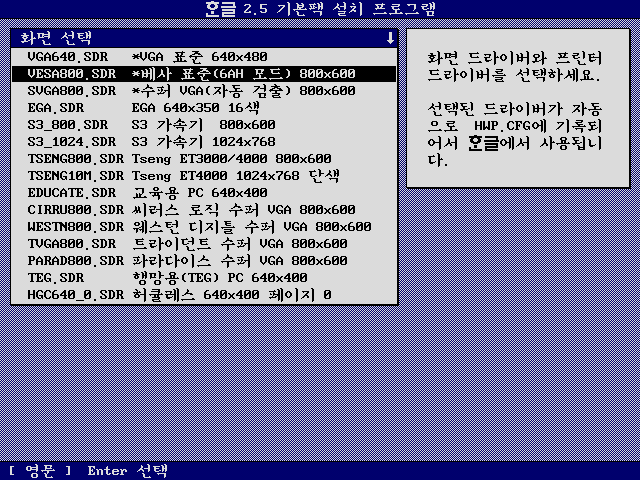Pick CIRRU800.SDR Cirrus Logic driver
Viewport: 640px width, 480px height.
point(204,210)
